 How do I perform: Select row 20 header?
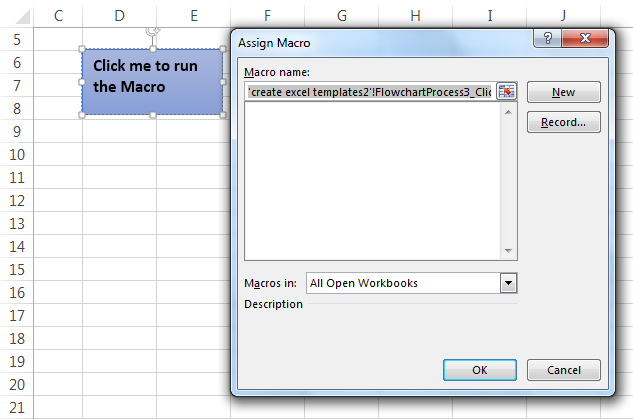[x=17, y=385]
